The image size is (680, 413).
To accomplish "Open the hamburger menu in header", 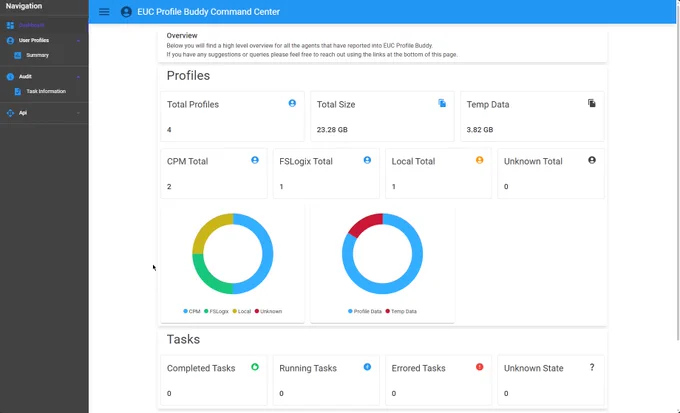I will point(104,12).
